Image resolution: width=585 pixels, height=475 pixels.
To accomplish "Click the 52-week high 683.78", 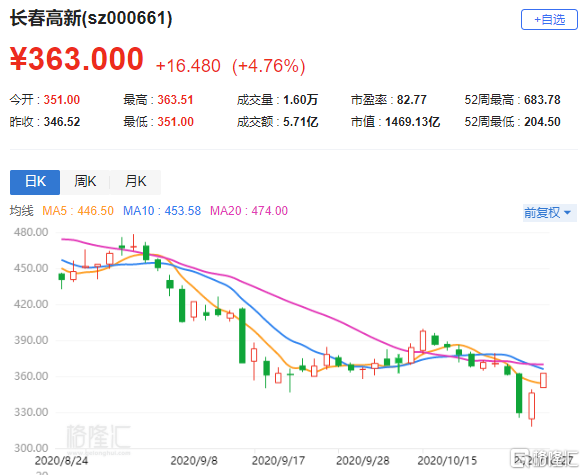I will tap(542, 100).
